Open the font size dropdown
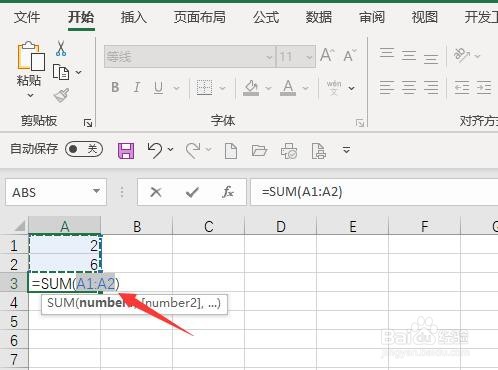Screen dimensions: 498x370 point(309,57)
